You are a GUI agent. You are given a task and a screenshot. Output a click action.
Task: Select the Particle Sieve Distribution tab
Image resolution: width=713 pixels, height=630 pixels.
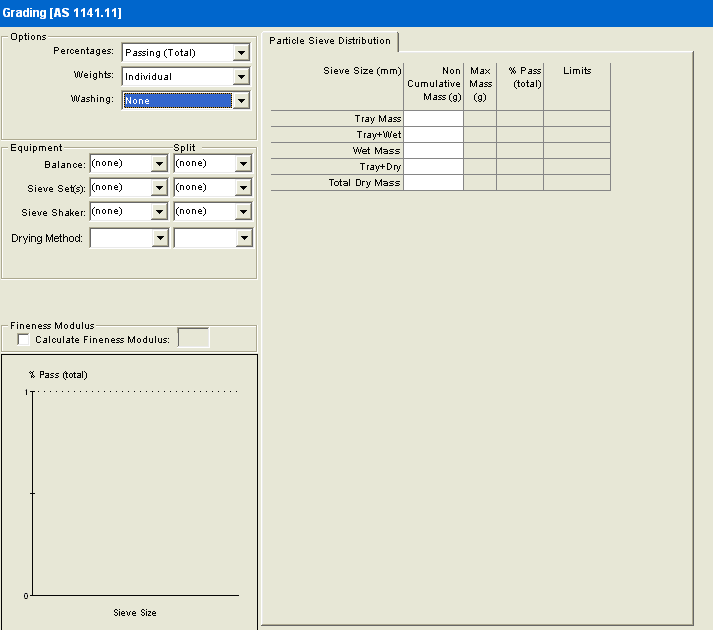coord(329,41)
